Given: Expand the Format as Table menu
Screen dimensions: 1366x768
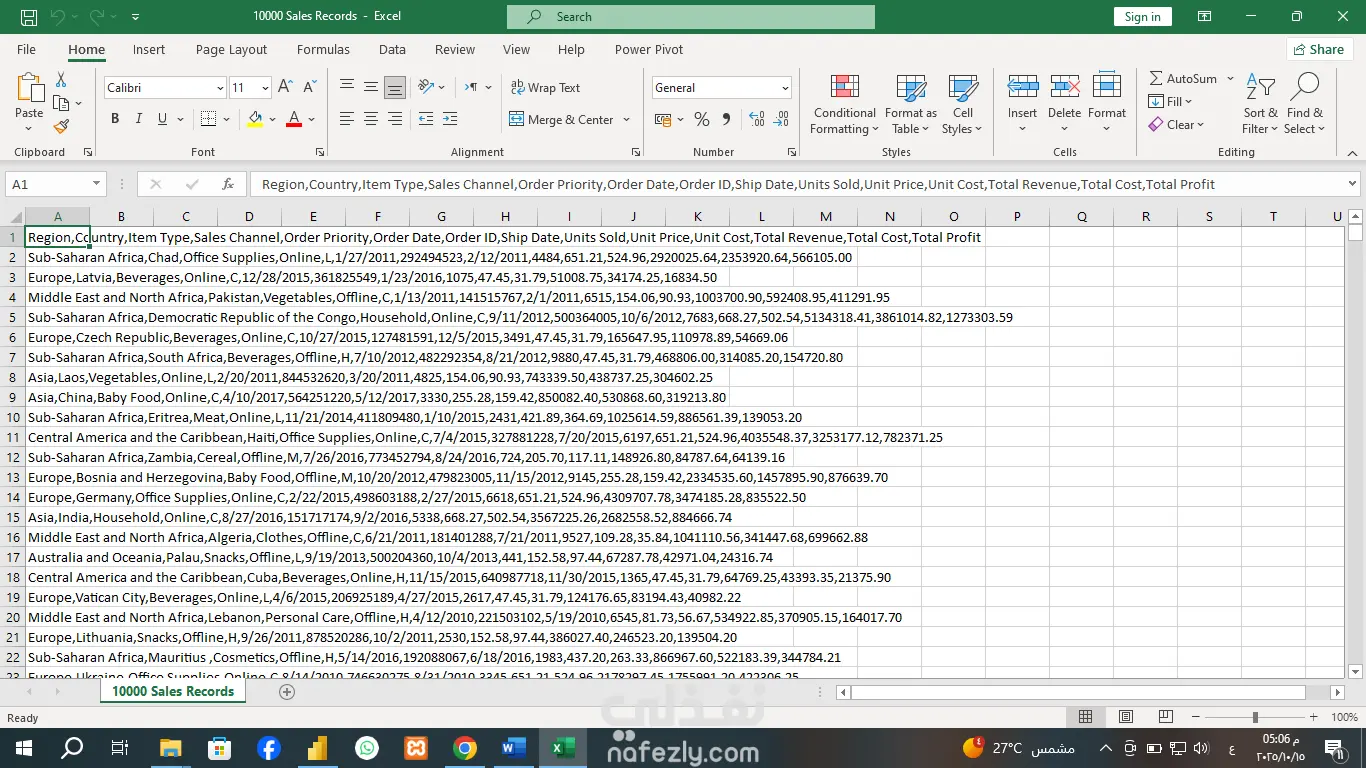Looking at the screenshot, I should pos(911,104).
